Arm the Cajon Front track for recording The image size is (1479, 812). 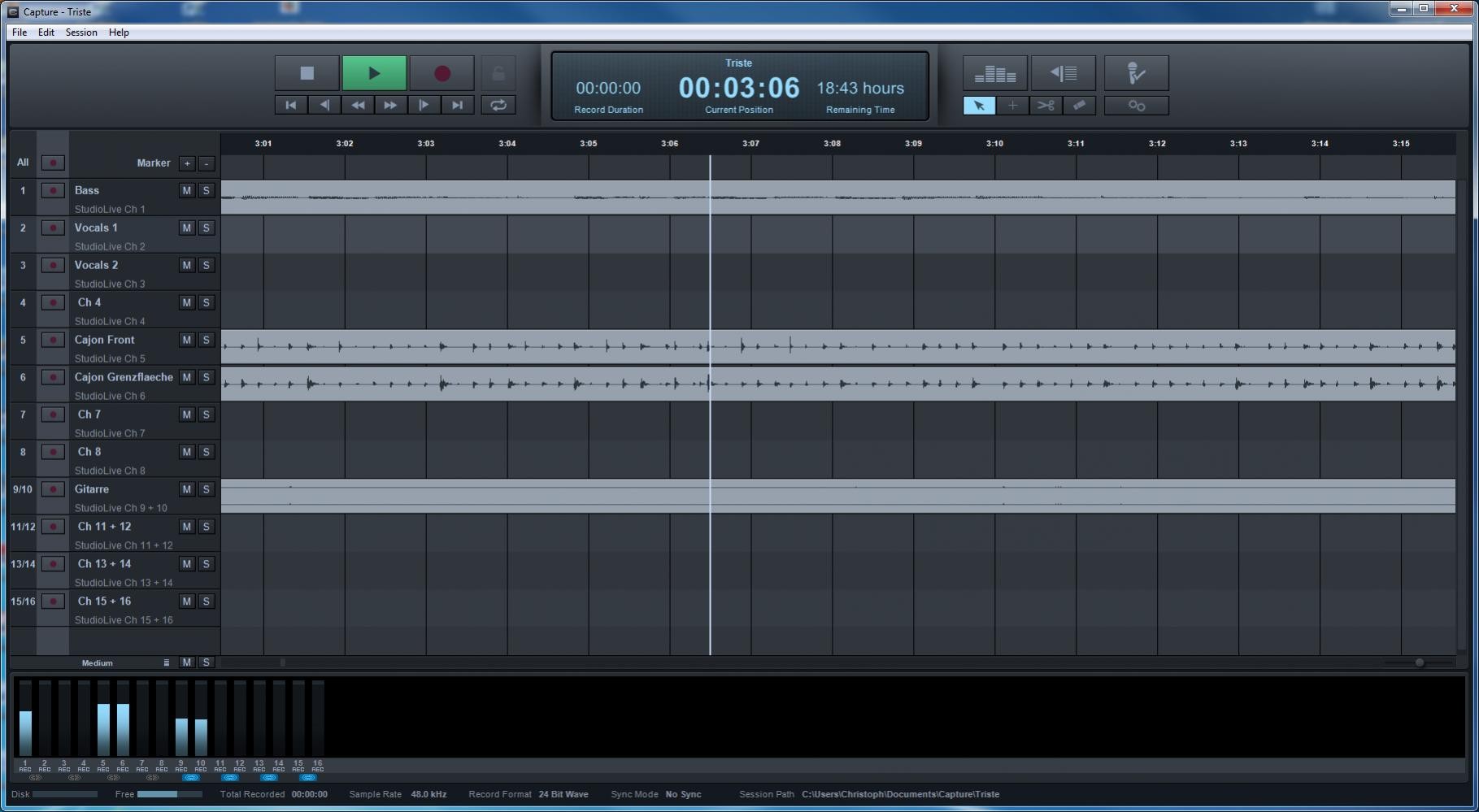[x=53, y=340]
